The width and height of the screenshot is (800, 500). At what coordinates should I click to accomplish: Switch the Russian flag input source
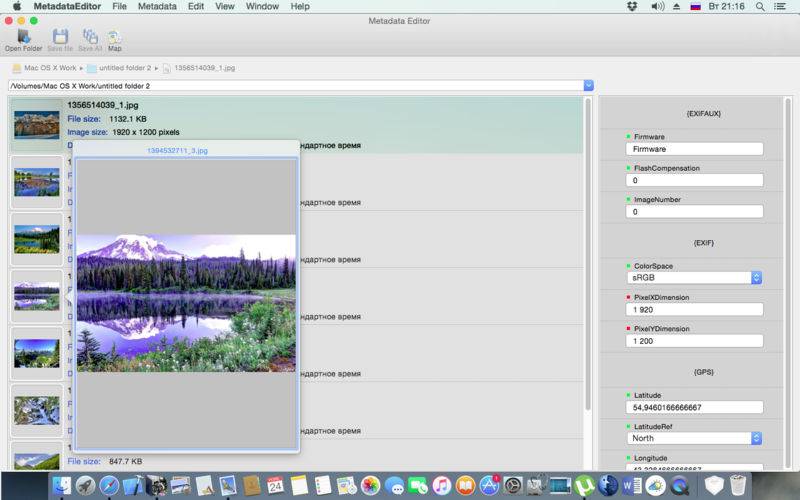695,7
